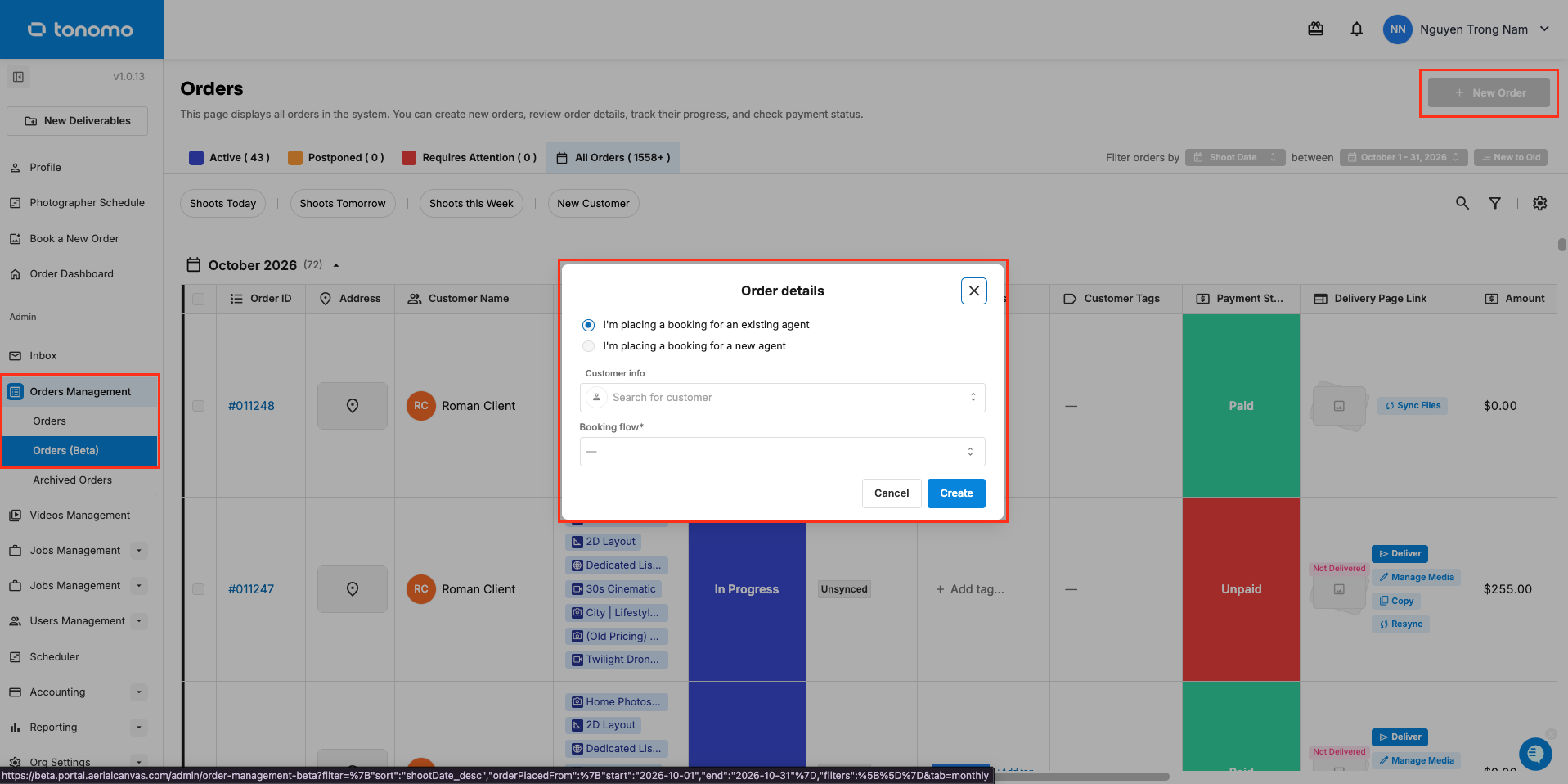This screenshot has height=784, width=1568.
Task: Switch to the Active ( 43 ) tab
Action: (229, 157)
